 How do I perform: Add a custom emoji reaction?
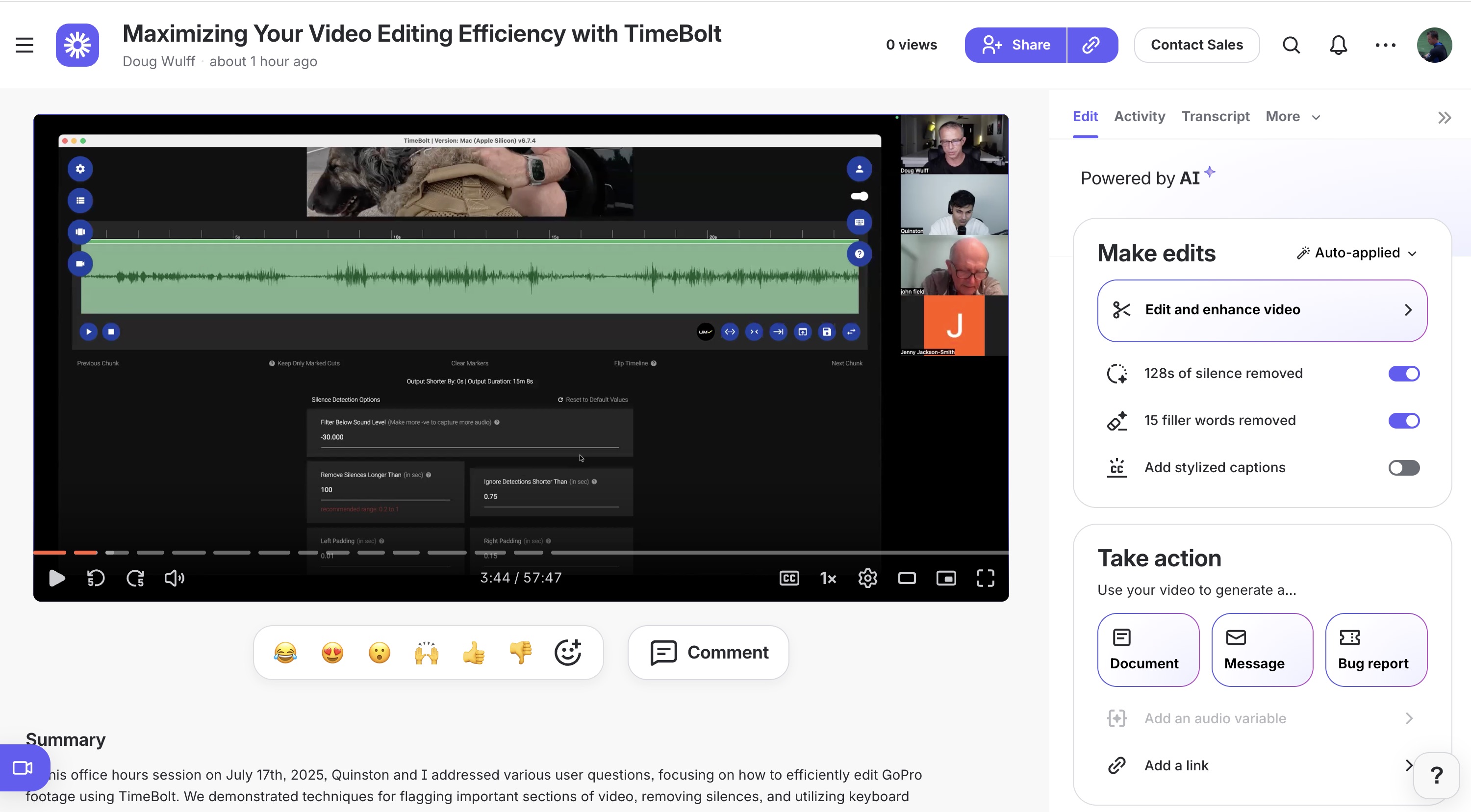[568, 652]
